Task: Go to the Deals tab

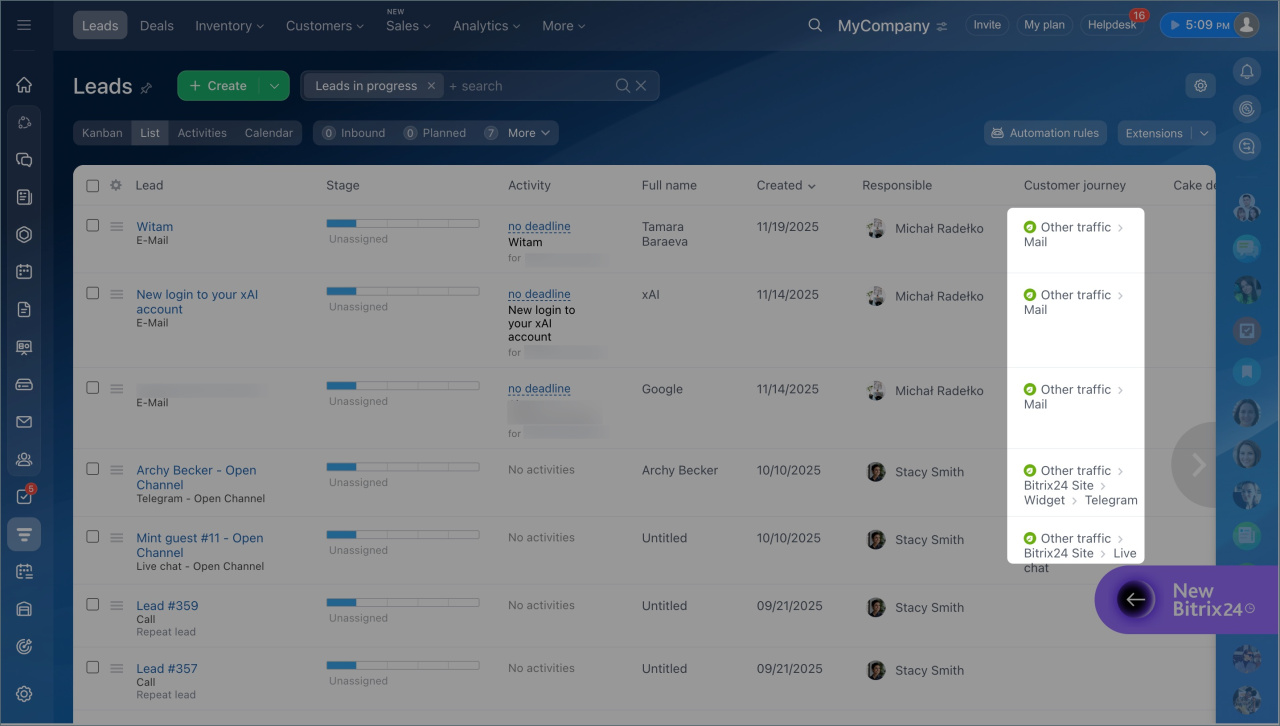Action: pyautogui.click(x=156, y=26)
